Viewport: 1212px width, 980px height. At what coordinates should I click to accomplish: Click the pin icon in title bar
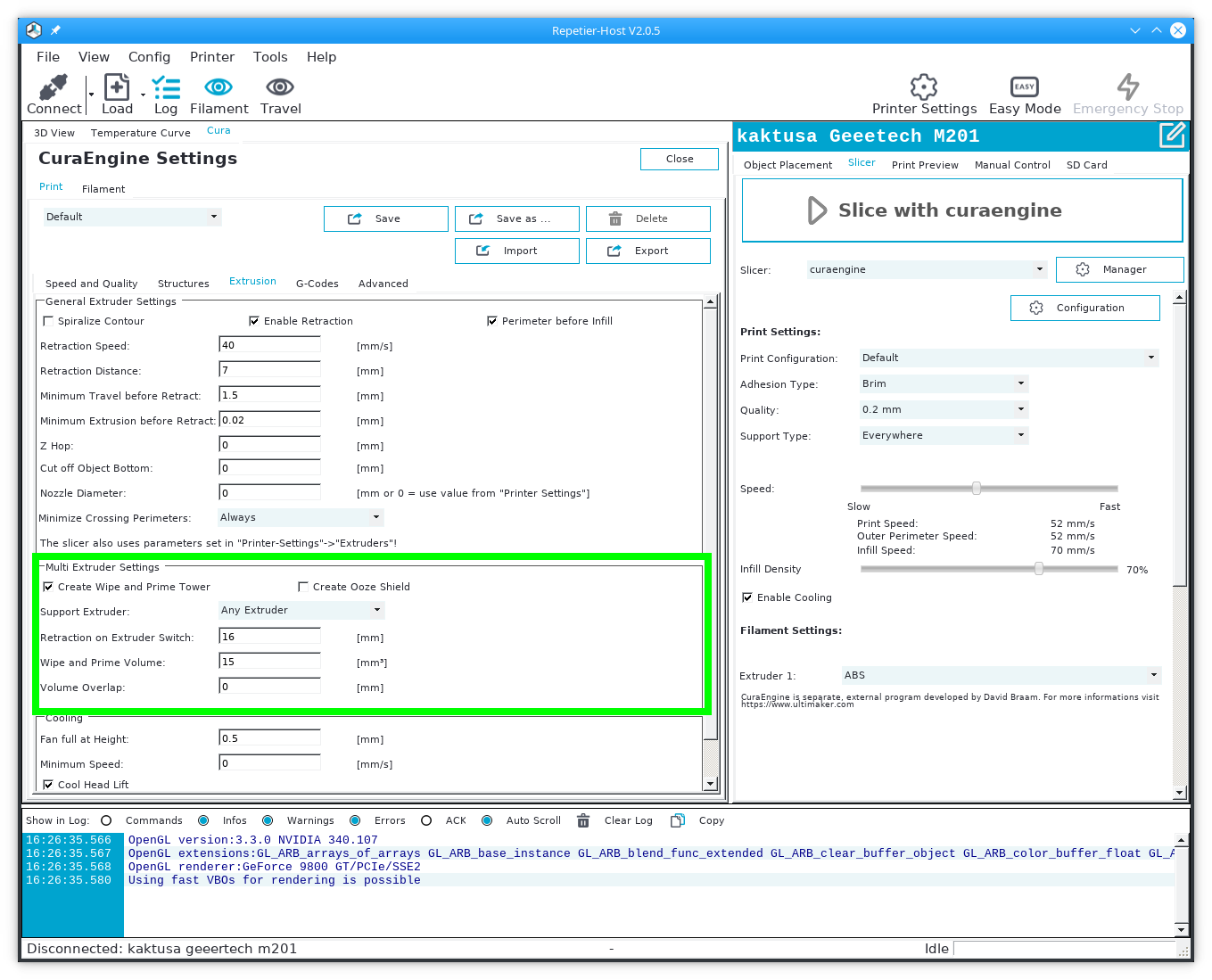point(55,30)
